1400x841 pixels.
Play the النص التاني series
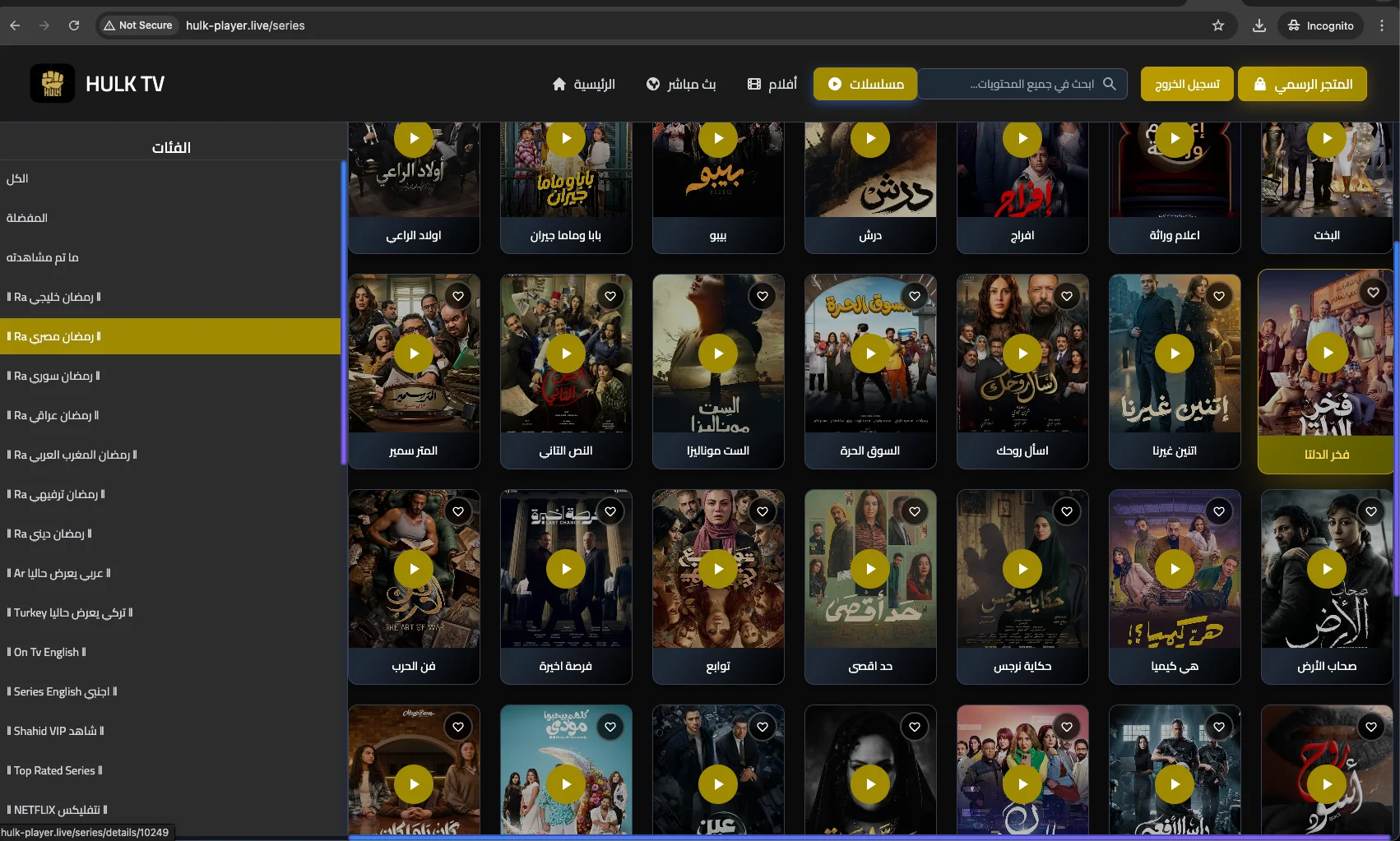[566, 353]
